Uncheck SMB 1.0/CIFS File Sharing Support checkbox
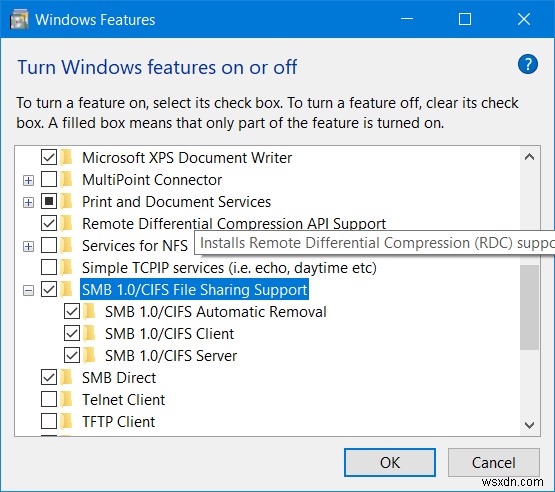 click(49, 289)
